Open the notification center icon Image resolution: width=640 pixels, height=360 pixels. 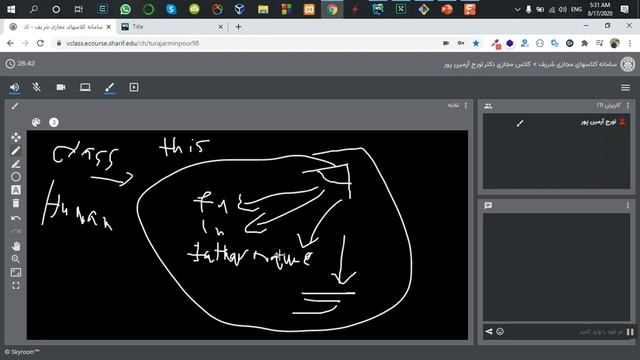(x=624, y=9)
